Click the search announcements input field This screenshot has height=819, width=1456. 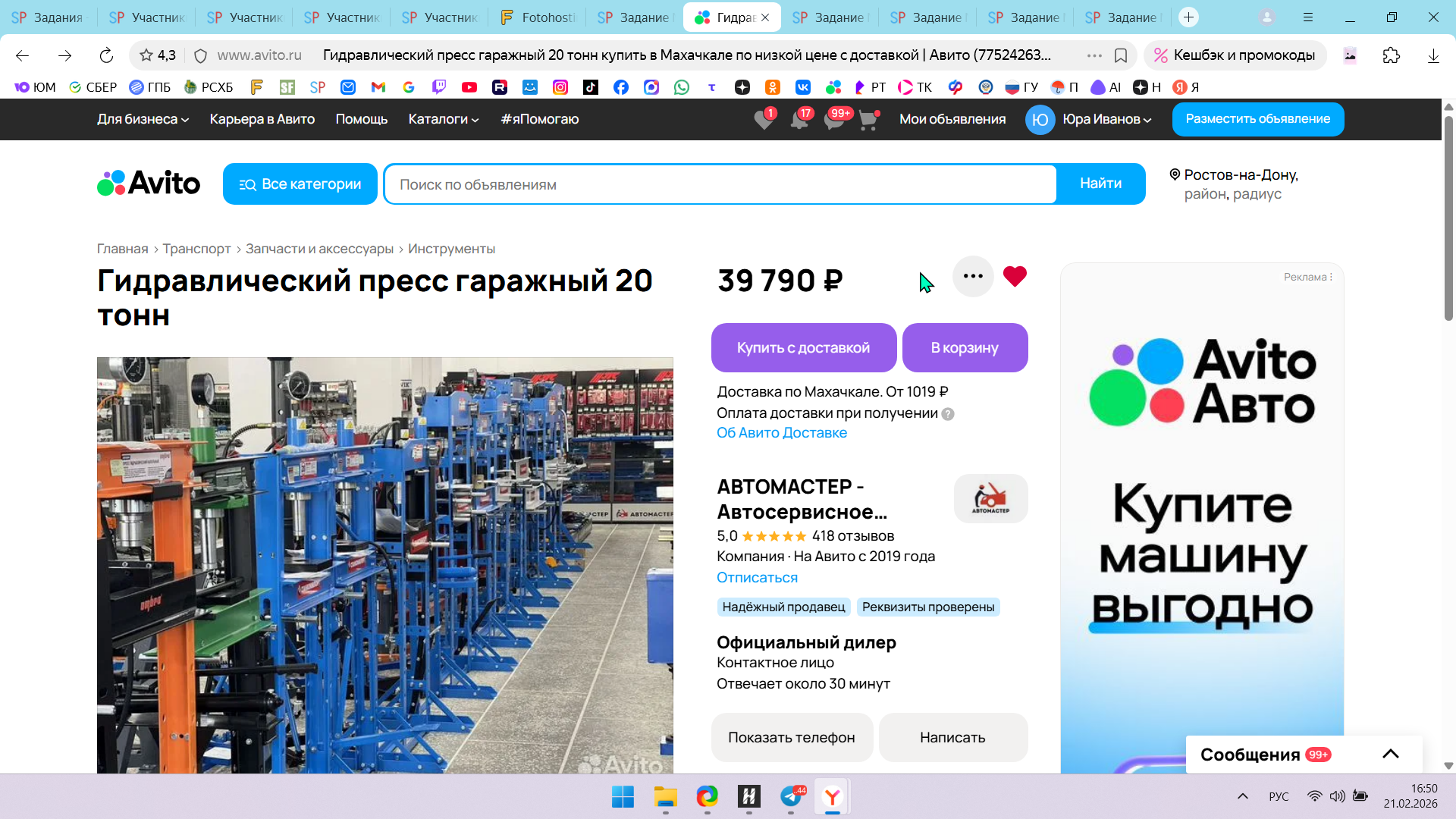coord(720,184)
